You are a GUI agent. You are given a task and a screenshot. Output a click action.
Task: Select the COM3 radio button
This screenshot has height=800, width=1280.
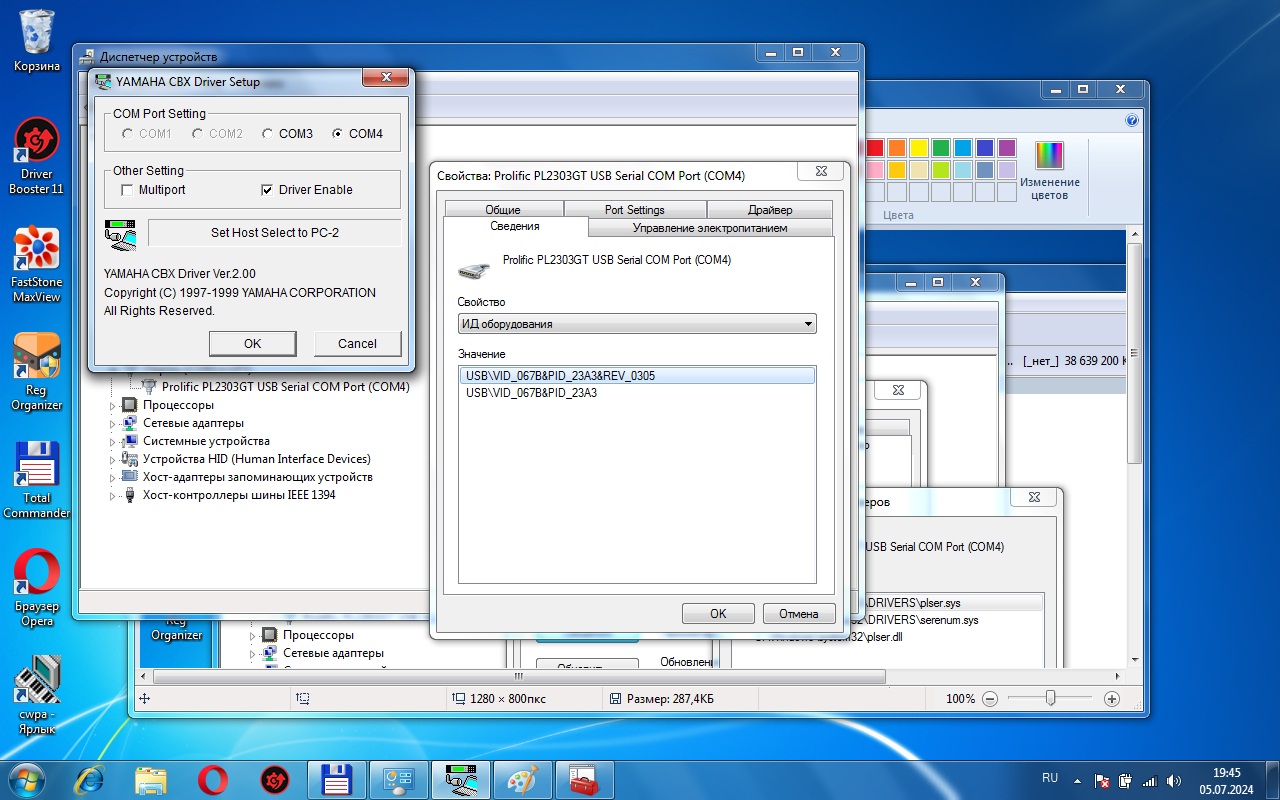268,134
